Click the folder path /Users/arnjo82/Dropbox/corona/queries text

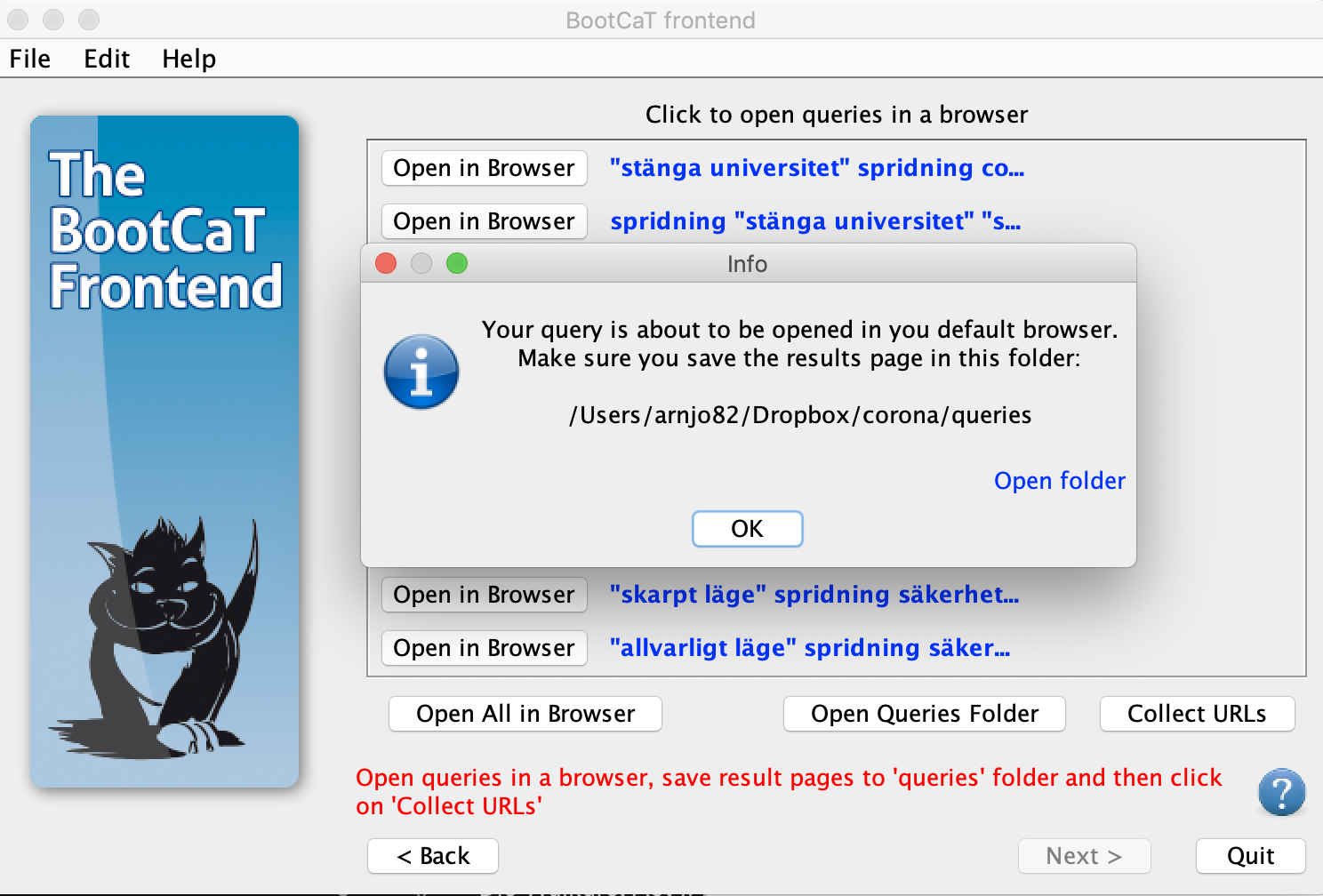pyautogui.click(x=800, y=415)
